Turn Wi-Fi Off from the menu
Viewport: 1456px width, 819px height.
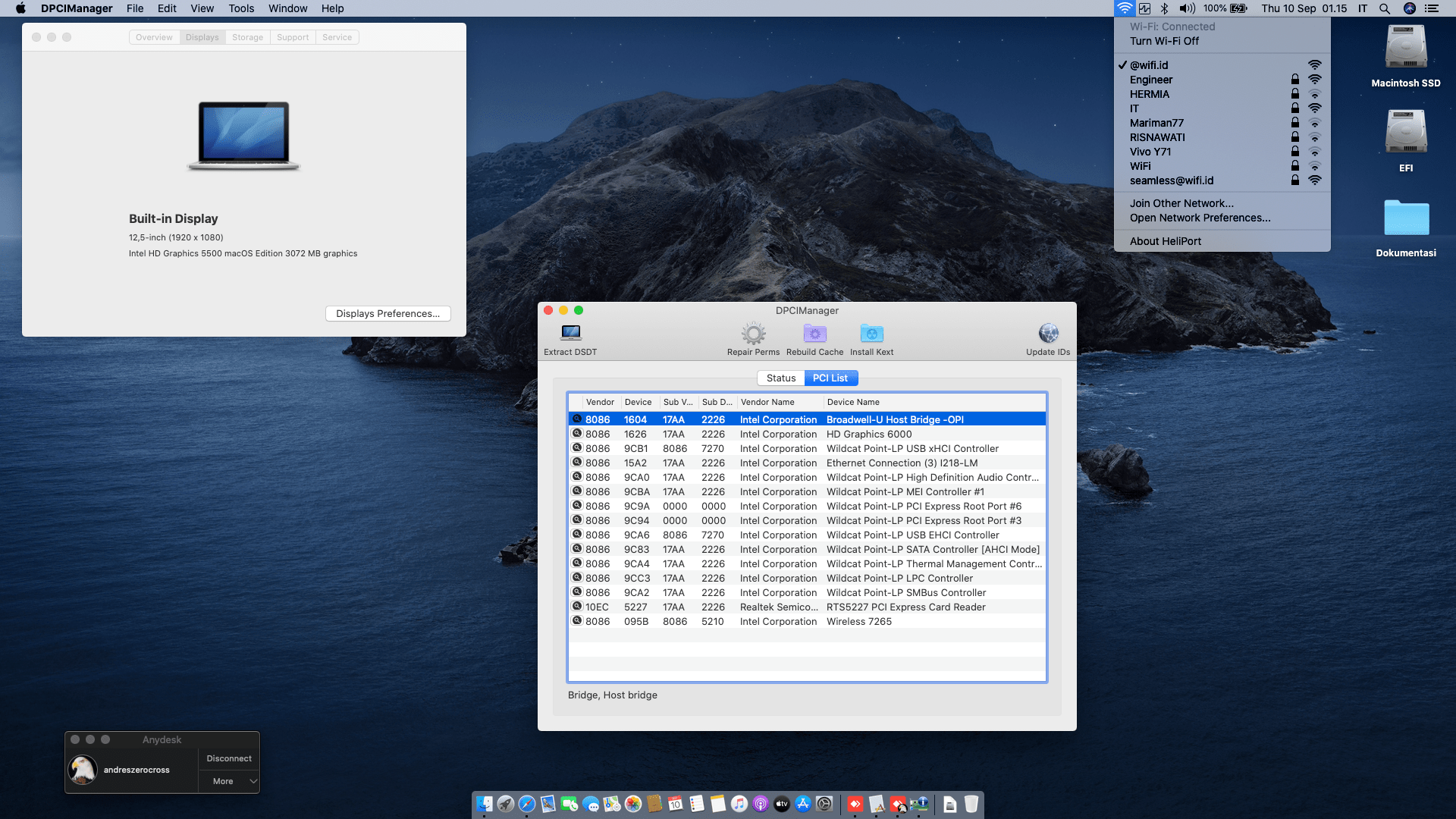1164,41
